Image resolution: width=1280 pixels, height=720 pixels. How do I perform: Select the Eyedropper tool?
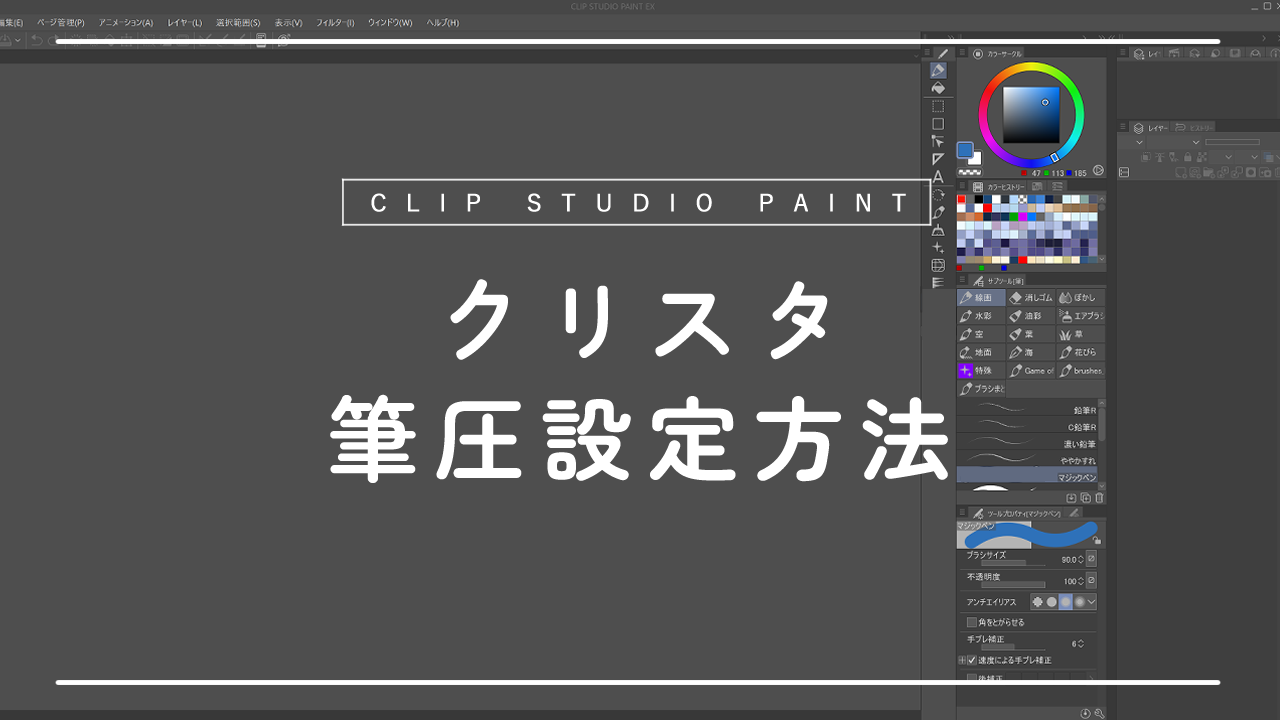tap(938, 213)
